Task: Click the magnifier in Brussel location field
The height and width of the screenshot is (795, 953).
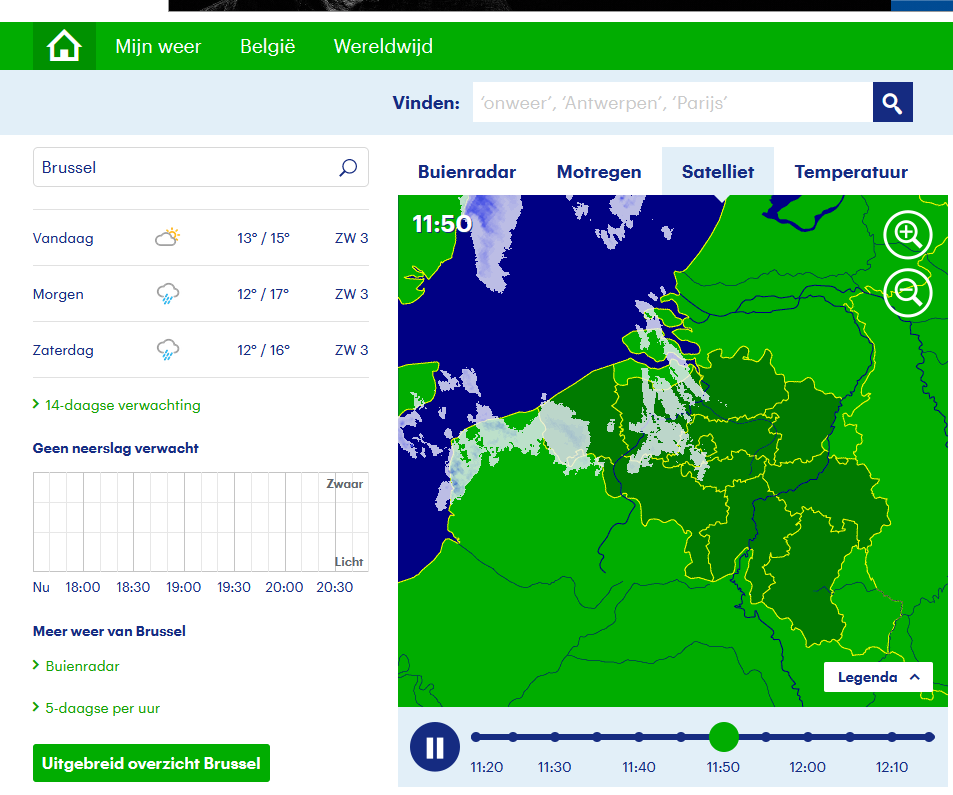Action: [348, 167]
